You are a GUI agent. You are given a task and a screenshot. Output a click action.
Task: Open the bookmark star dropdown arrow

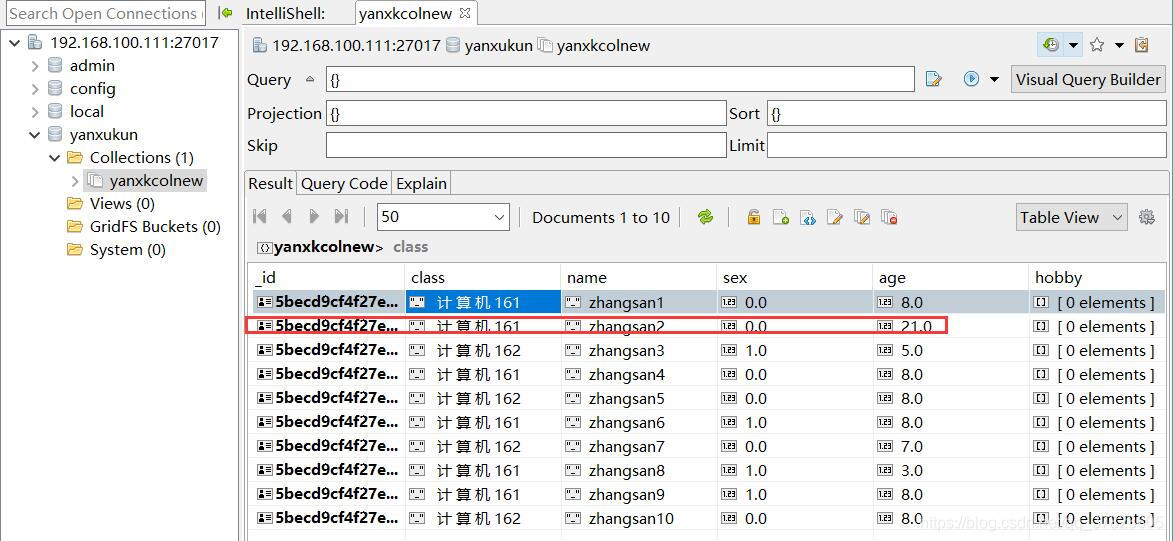(x=1119, y=46)
